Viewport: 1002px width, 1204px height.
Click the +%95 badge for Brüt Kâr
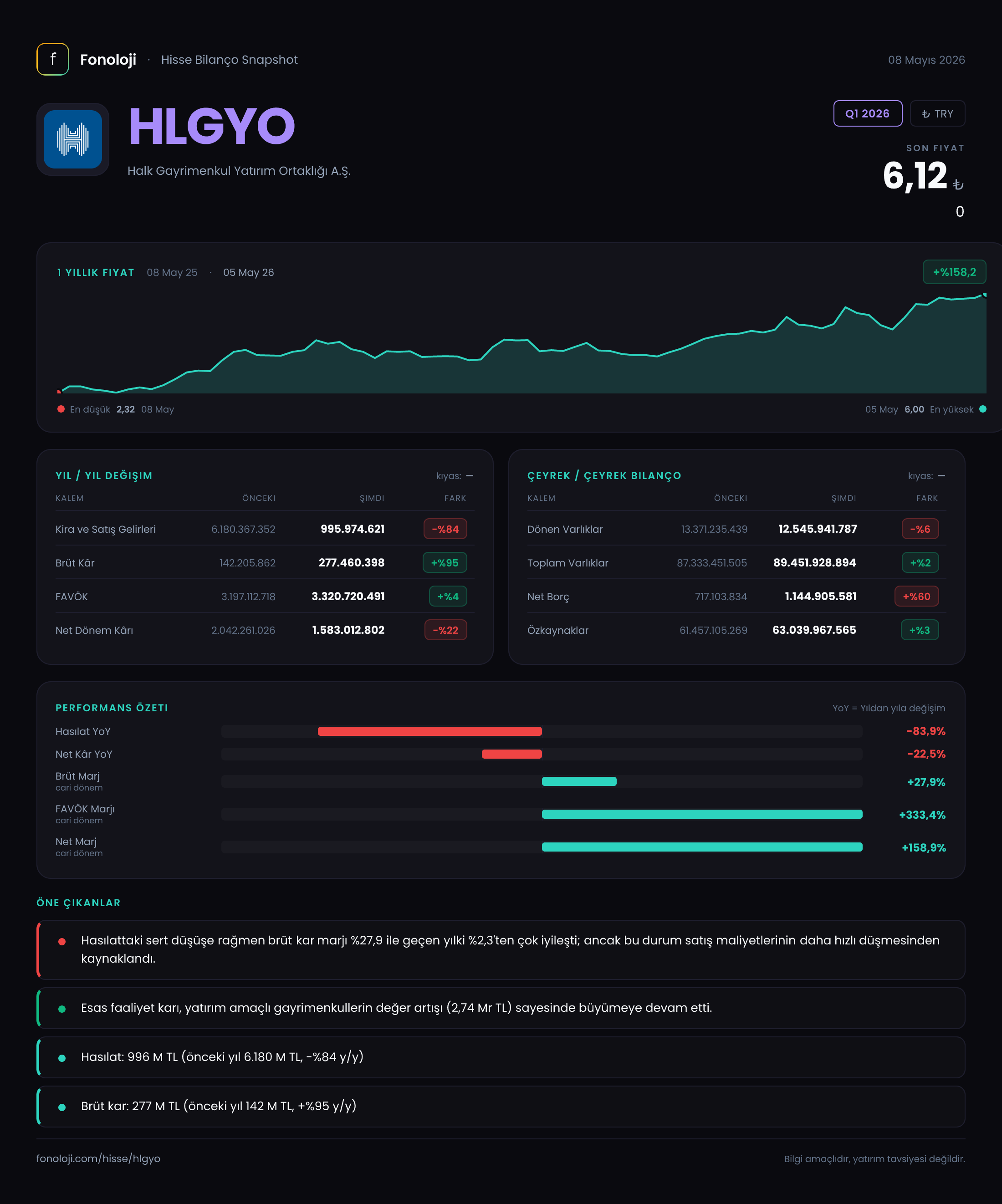pos(445,563)
